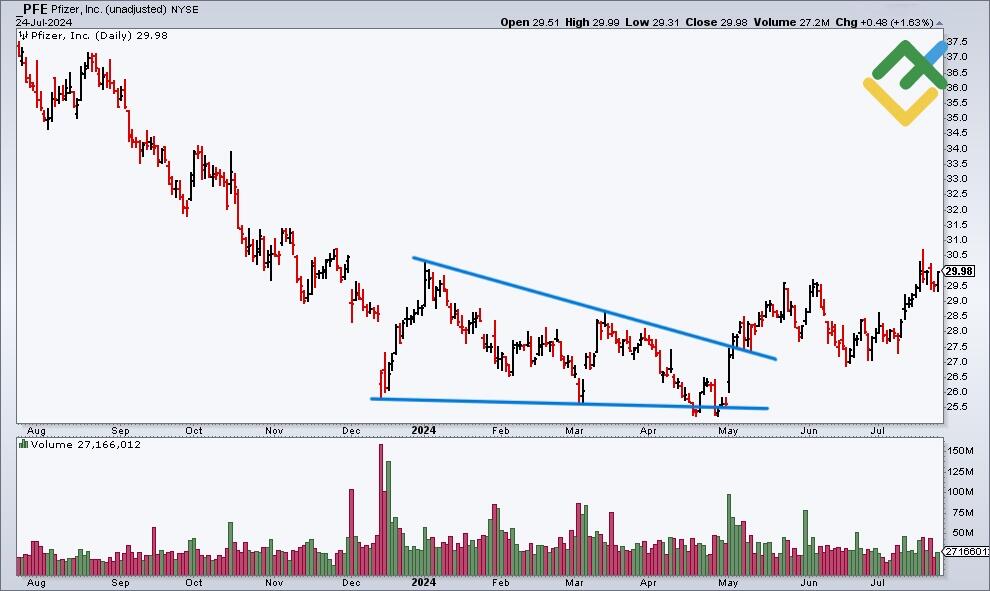Screen dimensions: 990x591
Task: Click the 2024 label on the price chart axis
Action: (424, 431)
